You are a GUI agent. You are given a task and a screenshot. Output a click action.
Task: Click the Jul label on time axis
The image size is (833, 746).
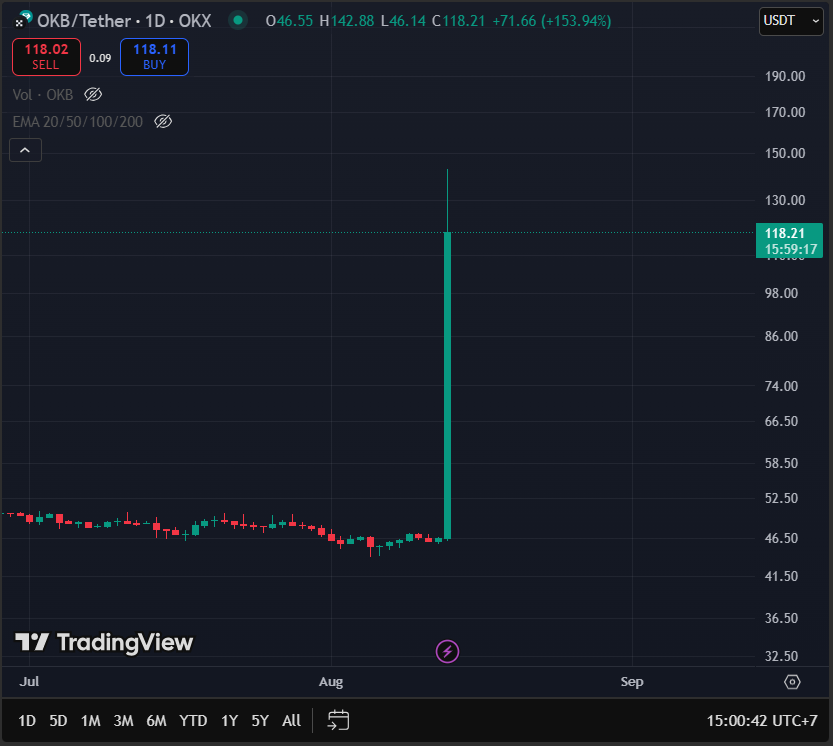tap(29, 682)
